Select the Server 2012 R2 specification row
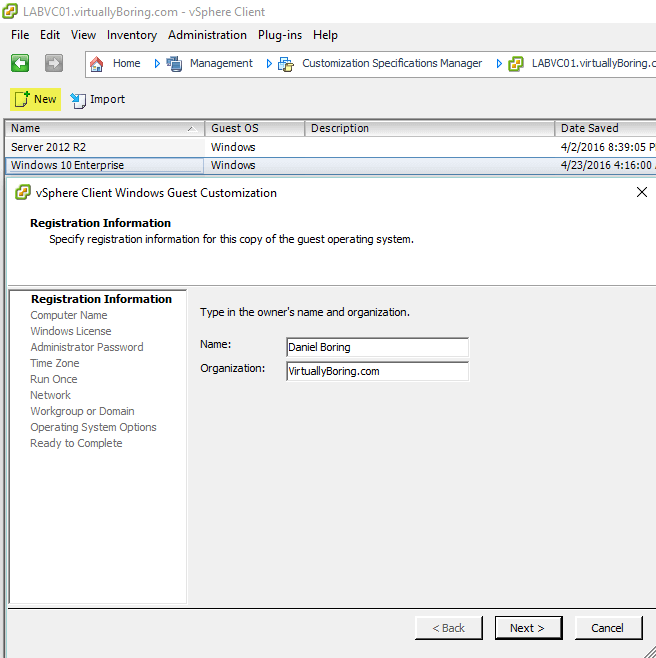The height and width of the screenshot is (658, 656). click(x=330, y=147)
